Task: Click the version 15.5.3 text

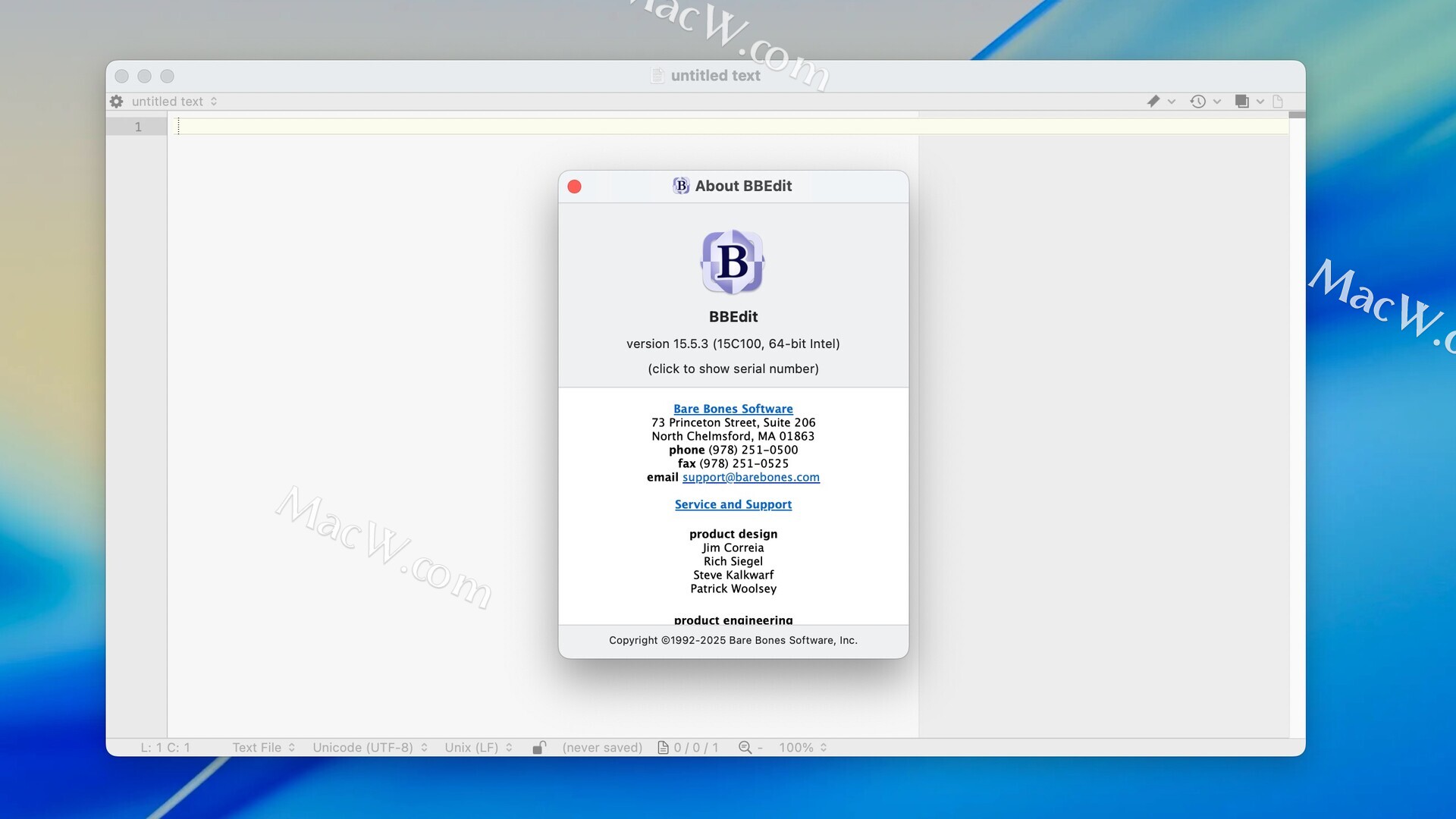Action: (733, 344)
